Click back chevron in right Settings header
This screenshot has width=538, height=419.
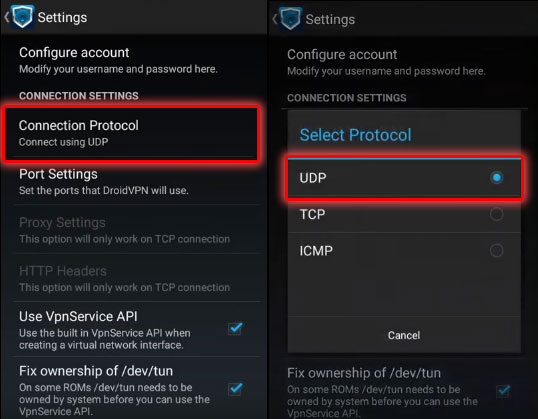274,19
